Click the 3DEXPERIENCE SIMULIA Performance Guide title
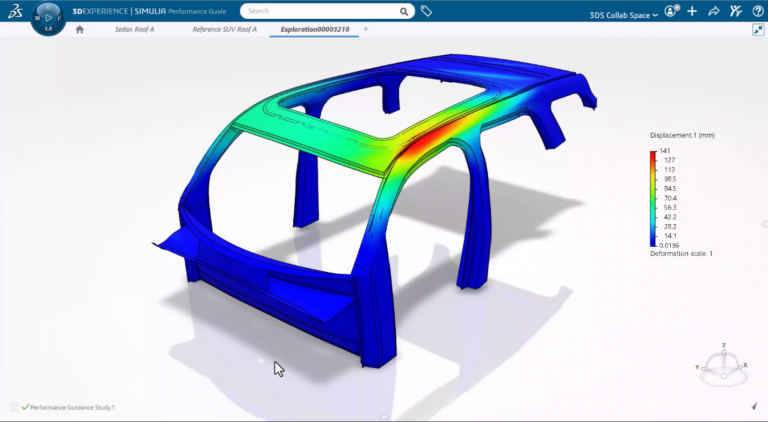Viewport: 768px width, 422px height. [x=149, y=11]
